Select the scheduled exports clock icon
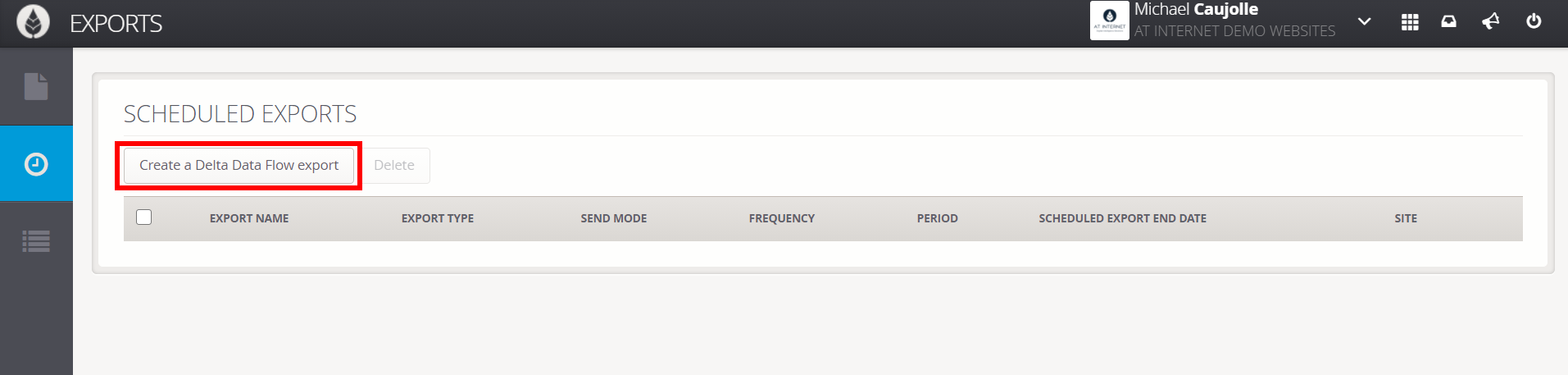 [36, 164]
